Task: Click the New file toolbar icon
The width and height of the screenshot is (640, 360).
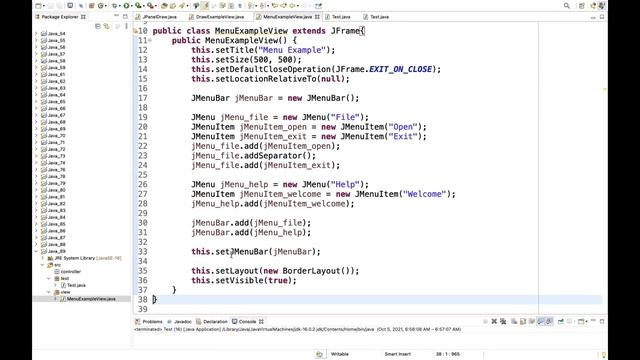Action: [38, 6]
